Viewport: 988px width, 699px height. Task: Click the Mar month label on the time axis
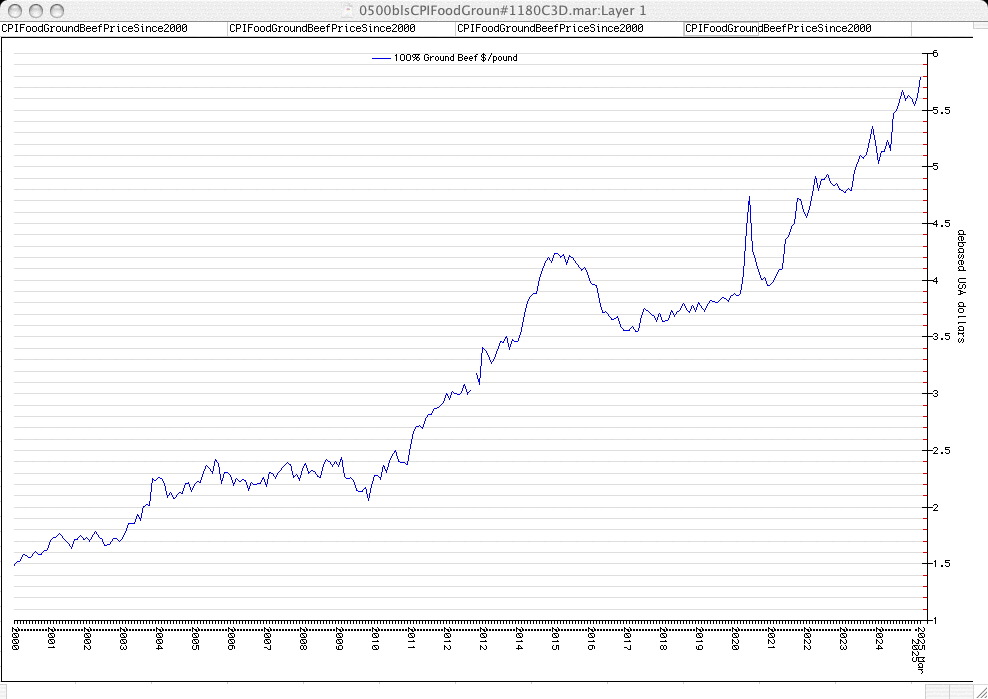coord(921,665)
